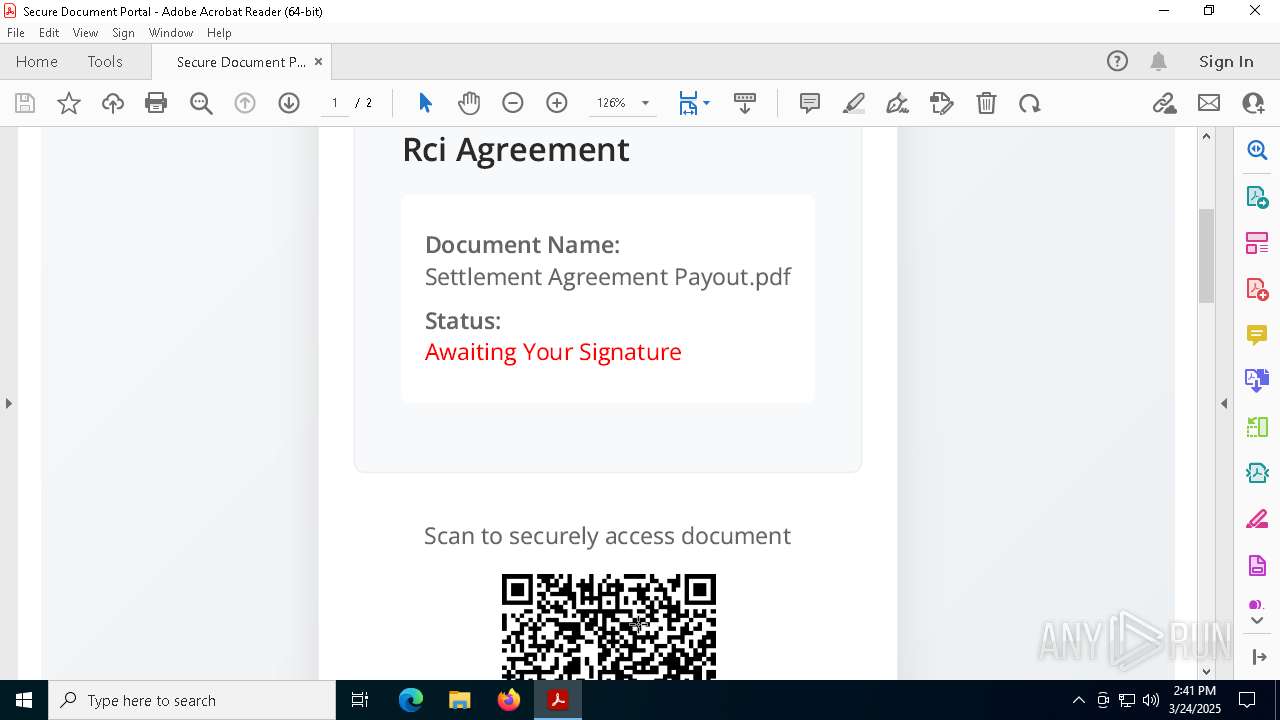Click 'Settlement Agreement Payout.pdf' text
The height and width of the screenshot is (720, 1280).
608,277
